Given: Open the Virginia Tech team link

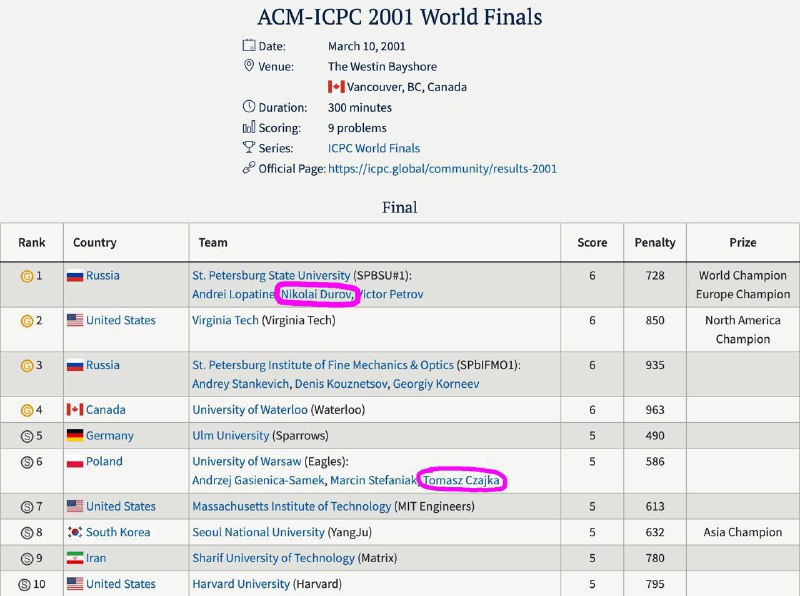Looking at the screenshot, I should click(x=226, y=320).
